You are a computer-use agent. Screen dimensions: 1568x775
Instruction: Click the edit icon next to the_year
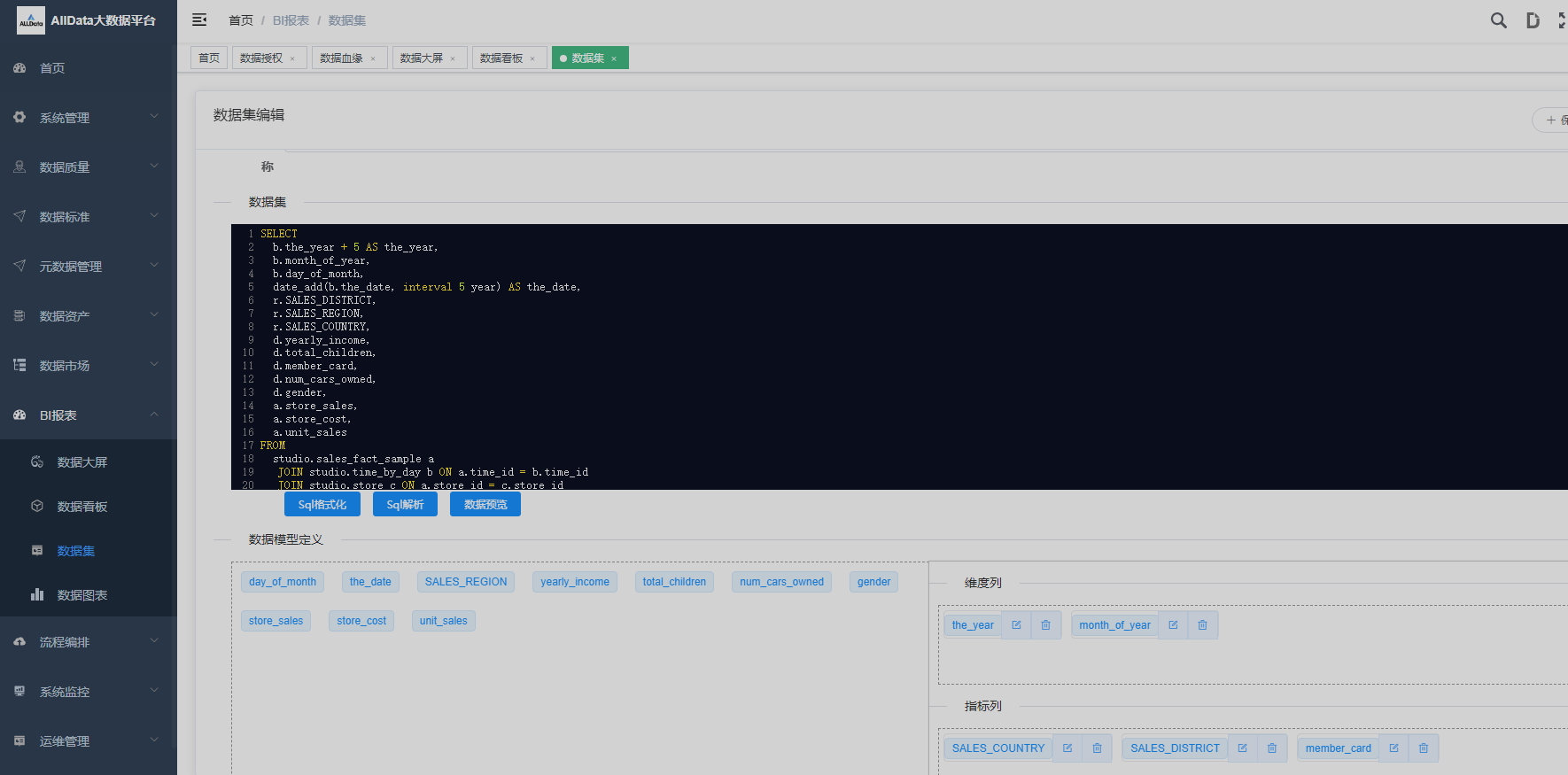click(1016, 625)
